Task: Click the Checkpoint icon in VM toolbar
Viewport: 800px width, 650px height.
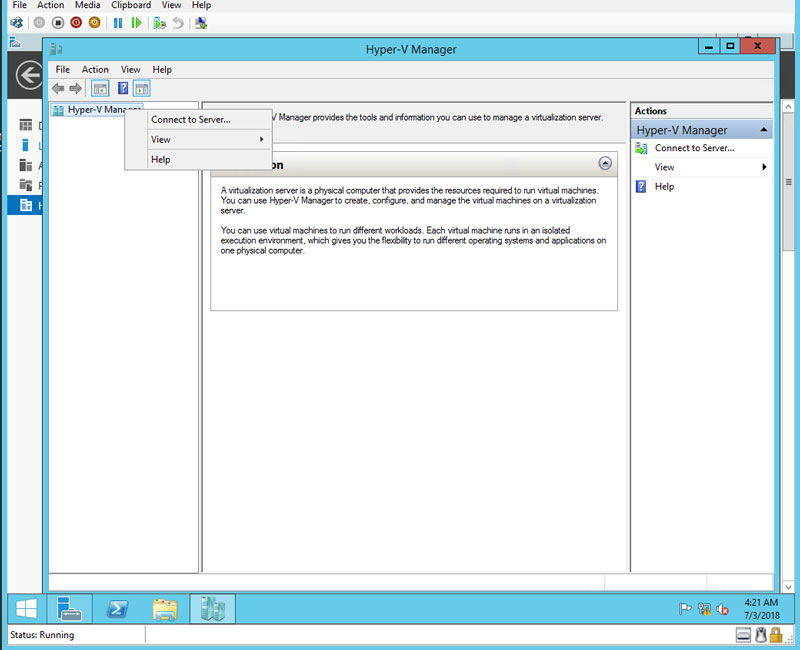Action: point(159,22)
